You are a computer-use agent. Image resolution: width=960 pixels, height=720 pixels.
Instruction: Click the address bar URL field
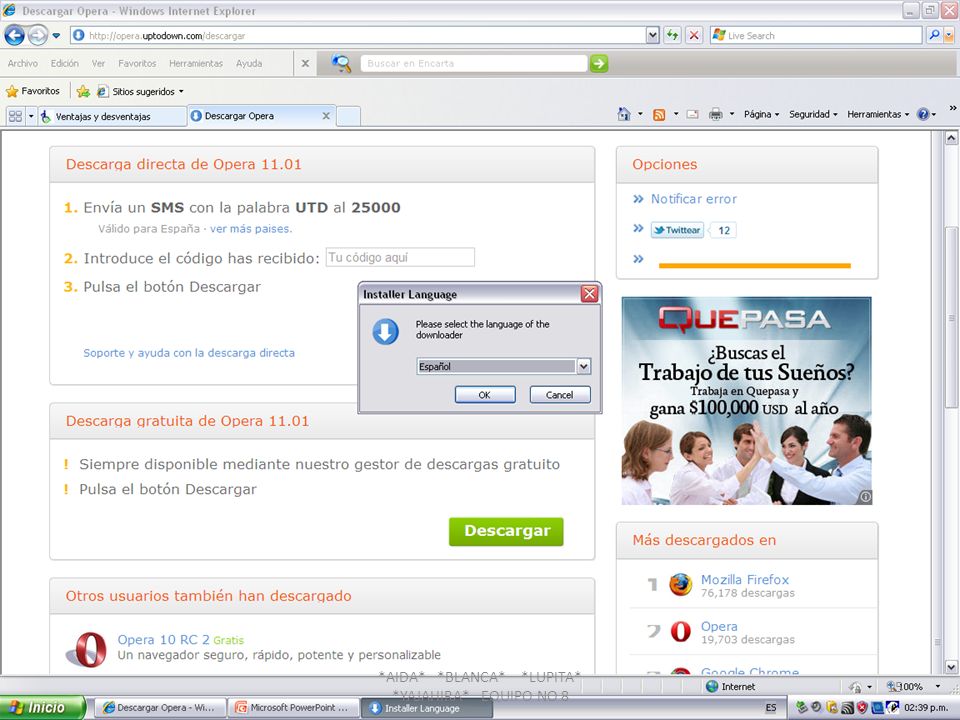click(358, 36)
